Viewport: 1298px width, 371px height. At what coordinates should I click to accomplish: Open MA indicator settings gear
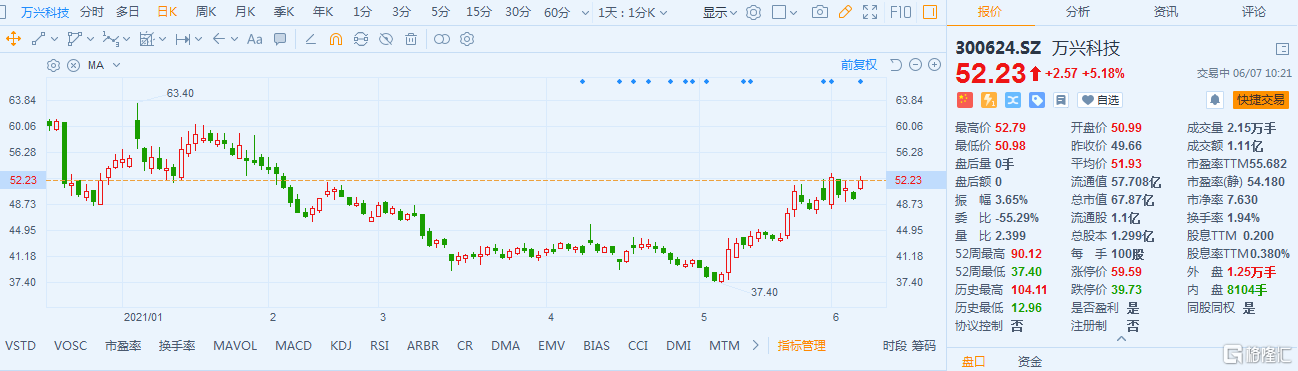pos(54,64)
